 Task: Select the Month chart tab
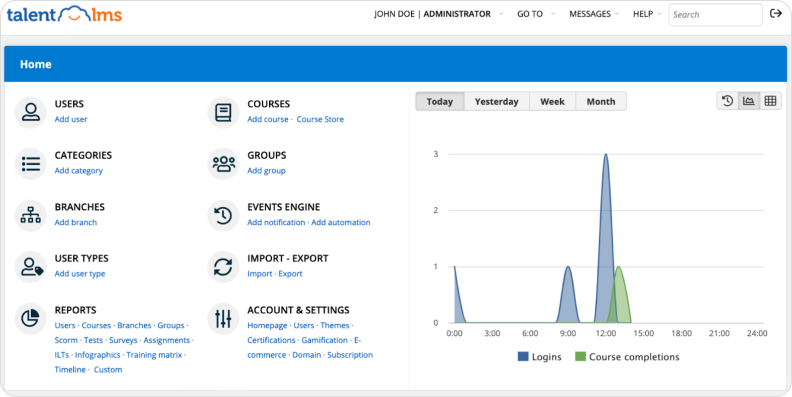click(601, 102)
